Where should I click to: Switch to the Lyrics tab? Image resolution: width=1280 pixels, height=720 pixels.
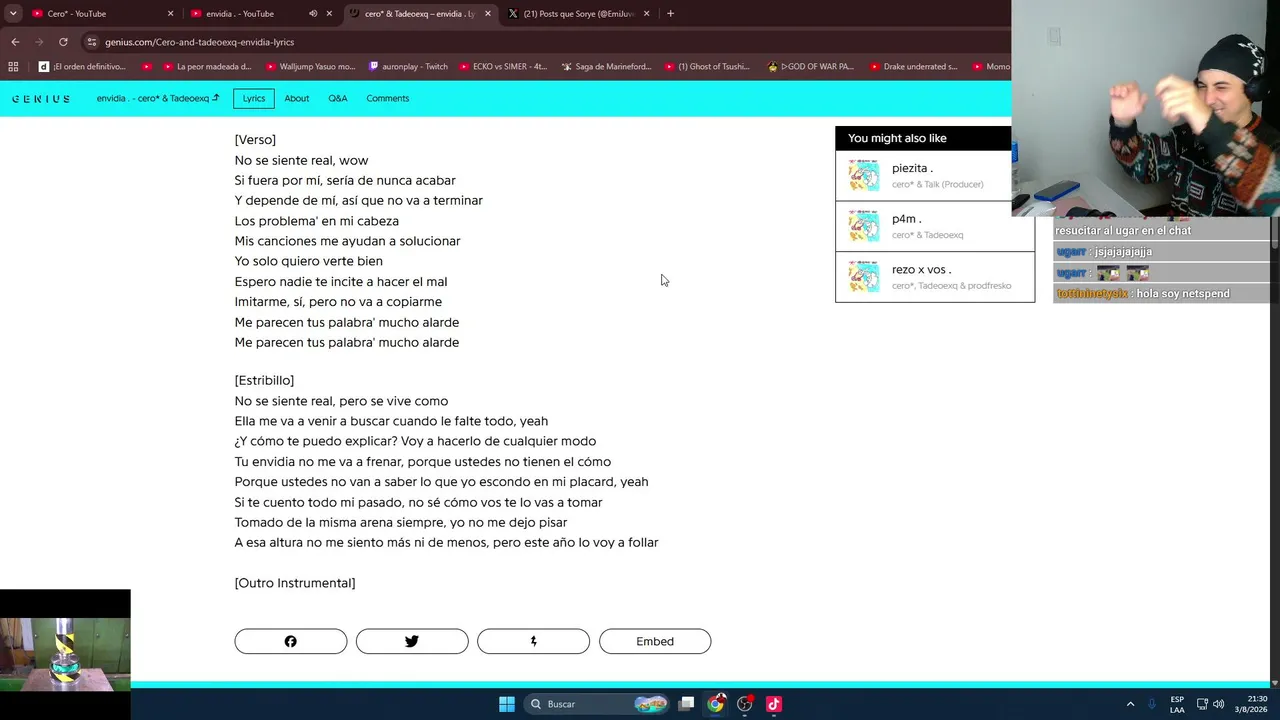pyautogui.click(x=254, y=98)
